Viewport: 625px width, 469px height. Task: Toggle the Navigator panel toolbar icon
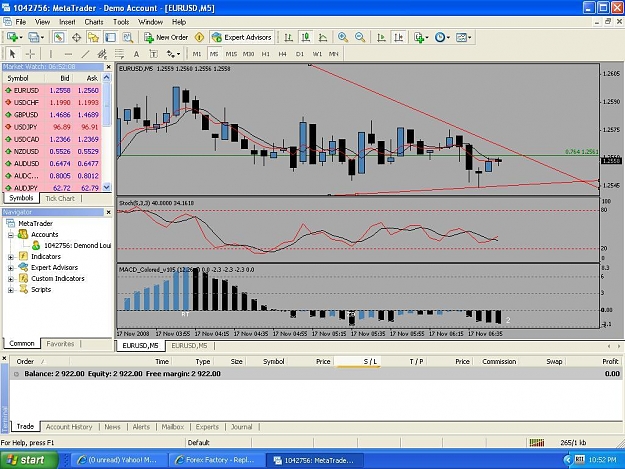[x=93, y=37]
